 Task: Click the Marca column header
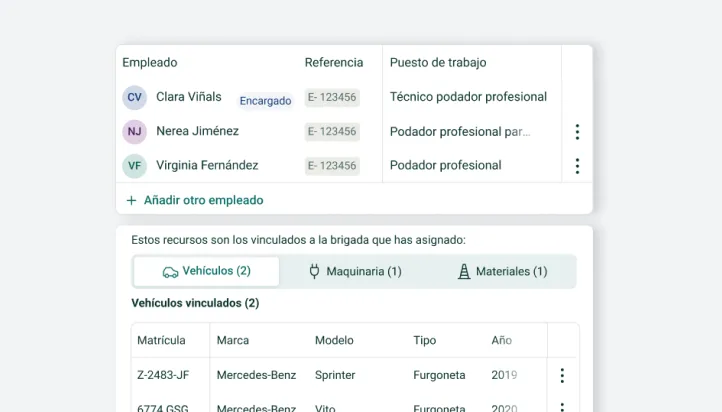(233, 340)
